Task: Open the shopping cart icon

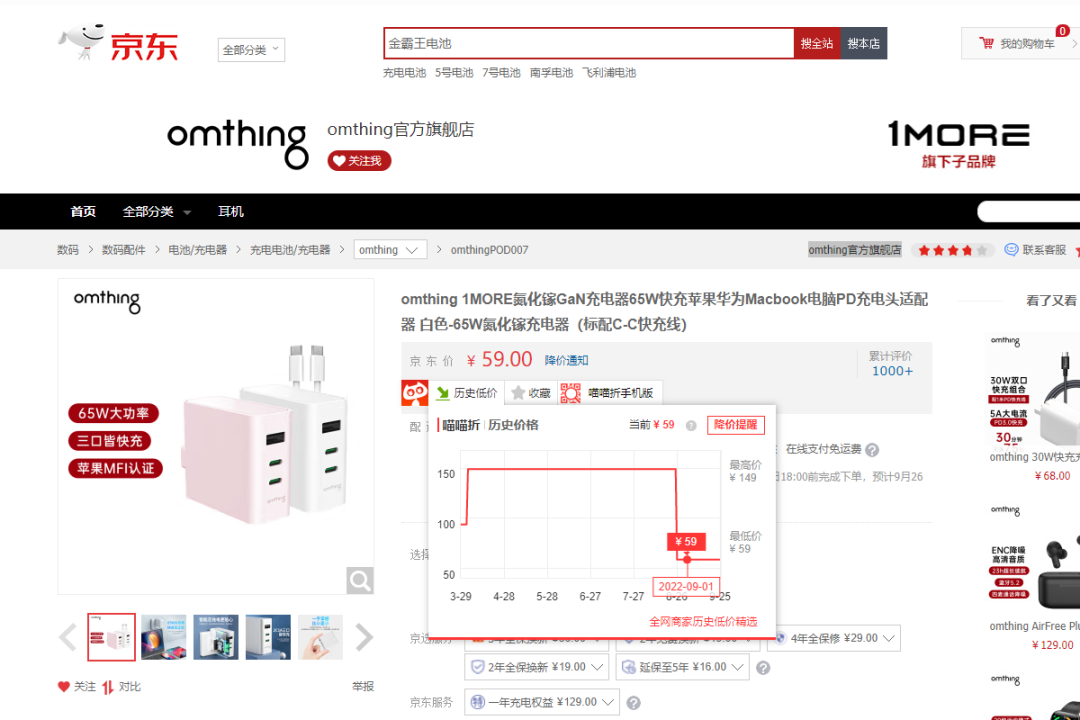Action: tap(986, 43)
